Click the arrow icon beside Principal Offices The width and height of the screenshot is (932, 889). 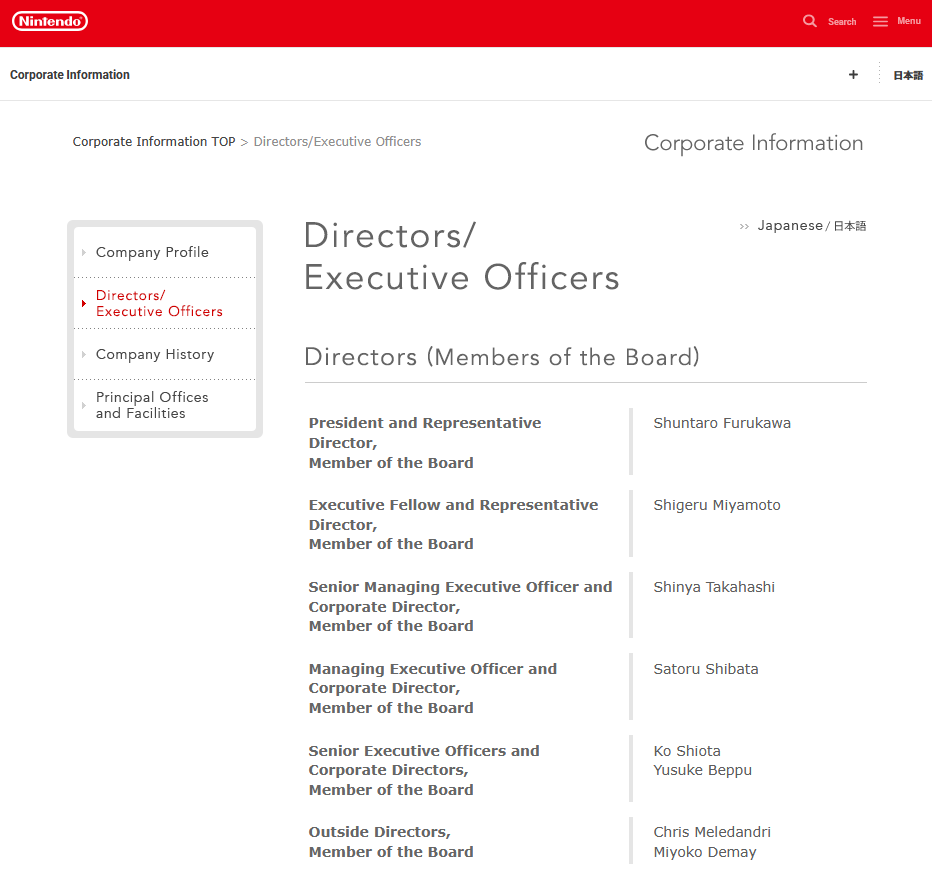point(84,405)
